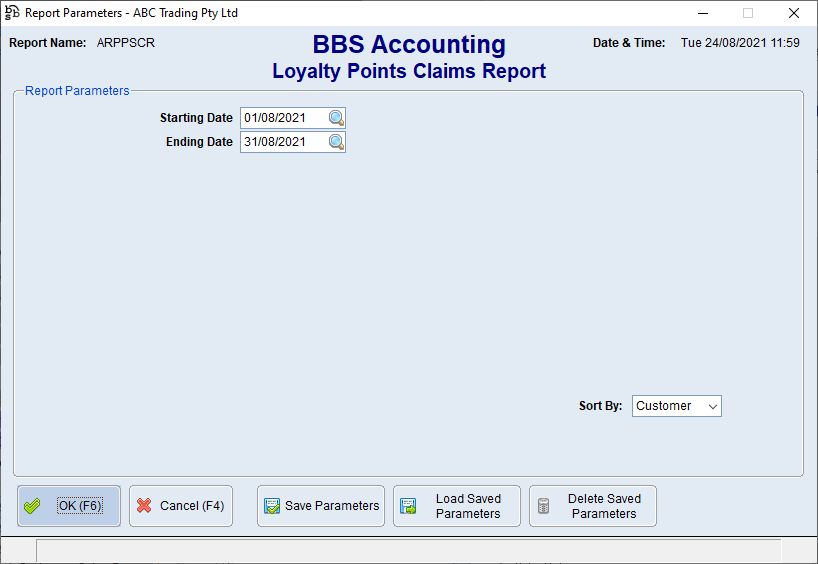Screen dimensions: 818x564
Task: Click the empty status bar panel
Action: point(408,551)
